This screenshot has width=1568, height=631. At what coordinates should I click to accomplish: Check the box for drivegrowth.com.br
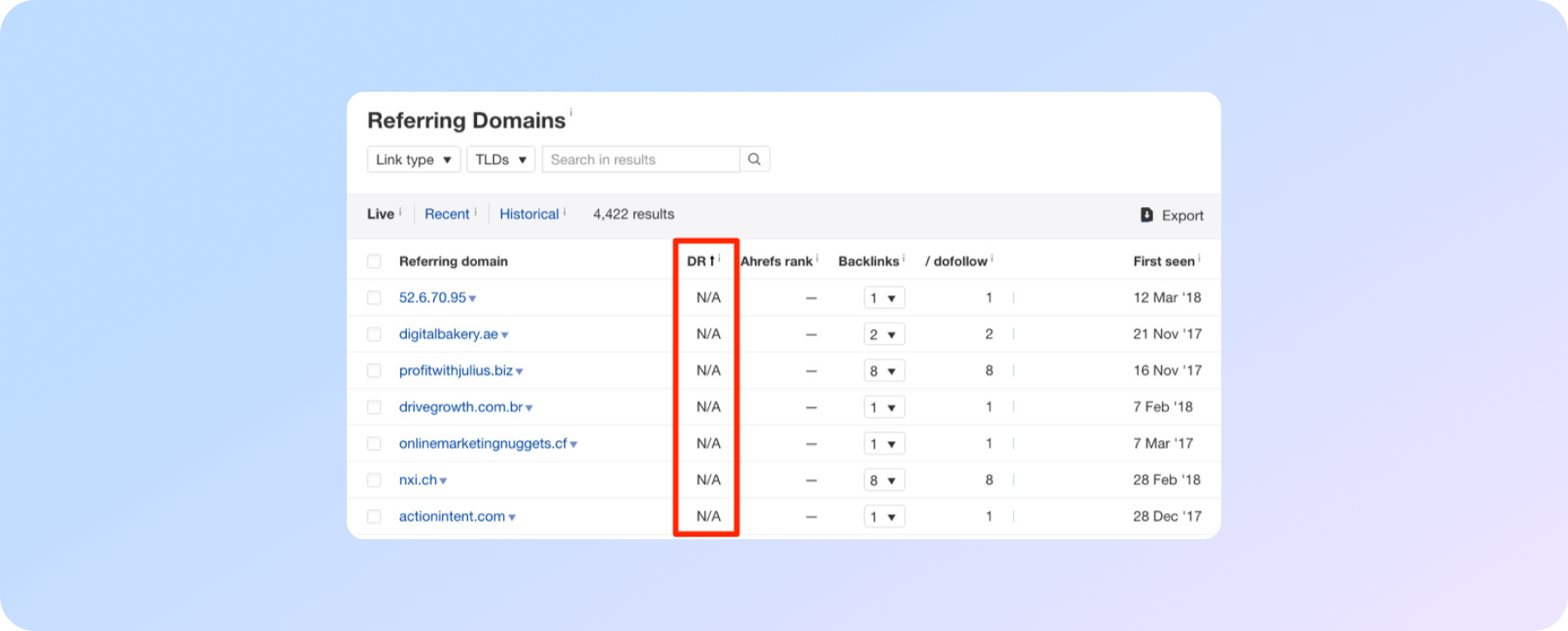coord(374,407)
